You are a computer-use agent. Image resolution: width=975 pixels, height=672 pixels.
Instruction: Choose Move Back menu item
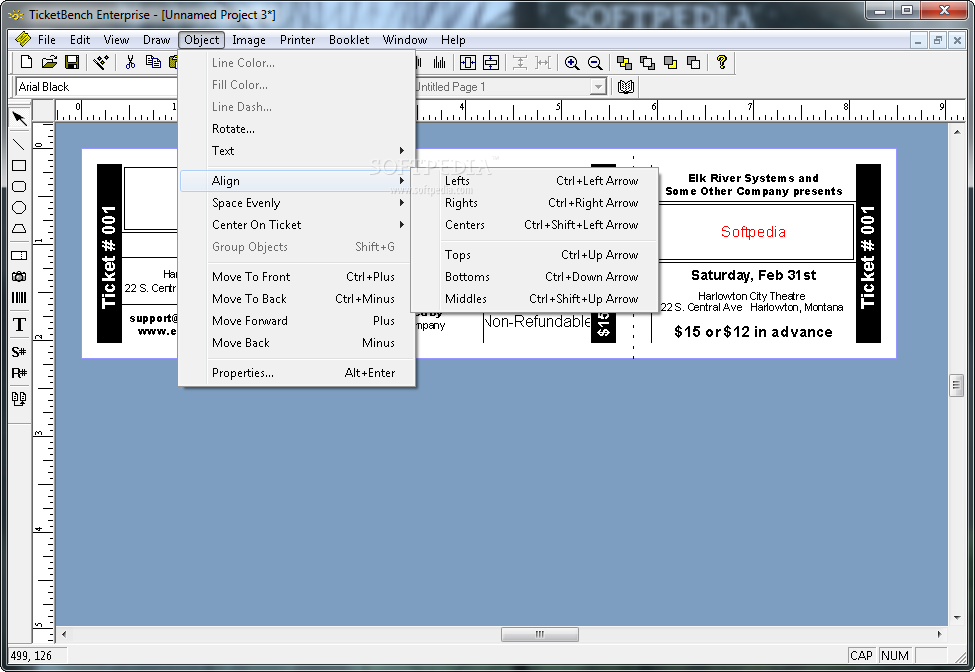click(x=297, y=343)
